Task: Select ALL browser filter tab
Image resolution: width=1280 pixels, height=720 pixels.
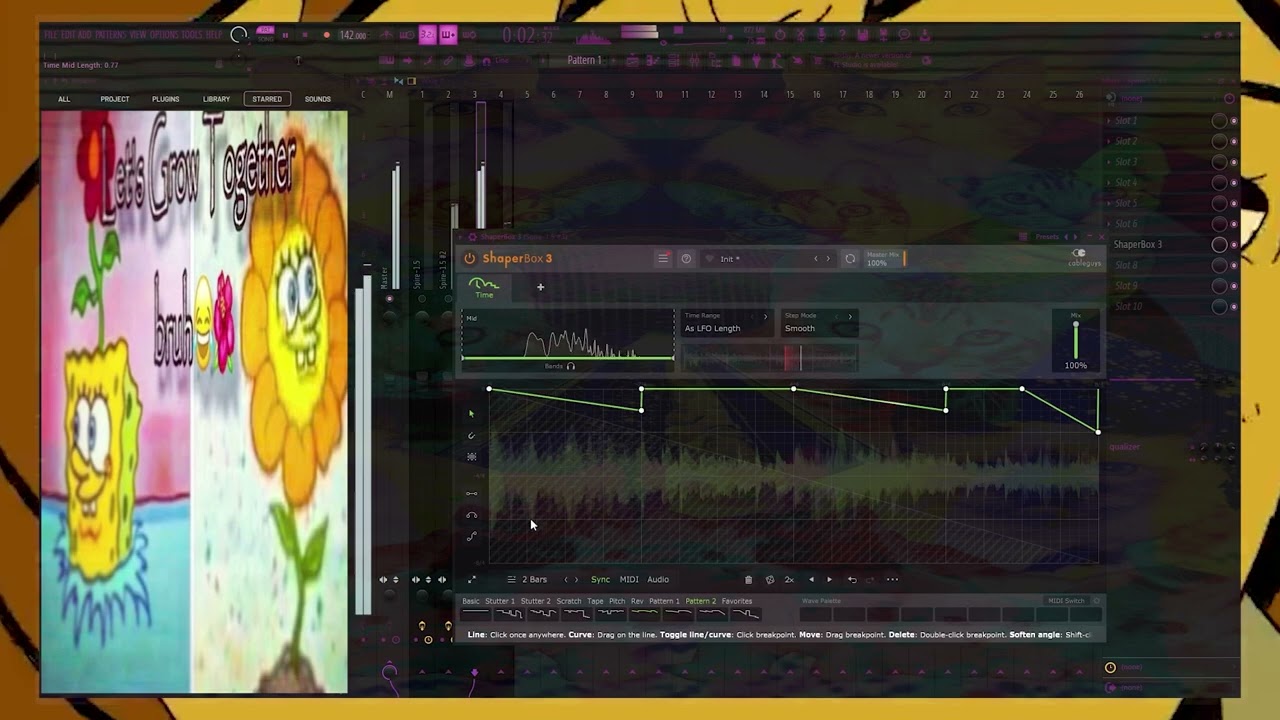Action: coord(64,99)
